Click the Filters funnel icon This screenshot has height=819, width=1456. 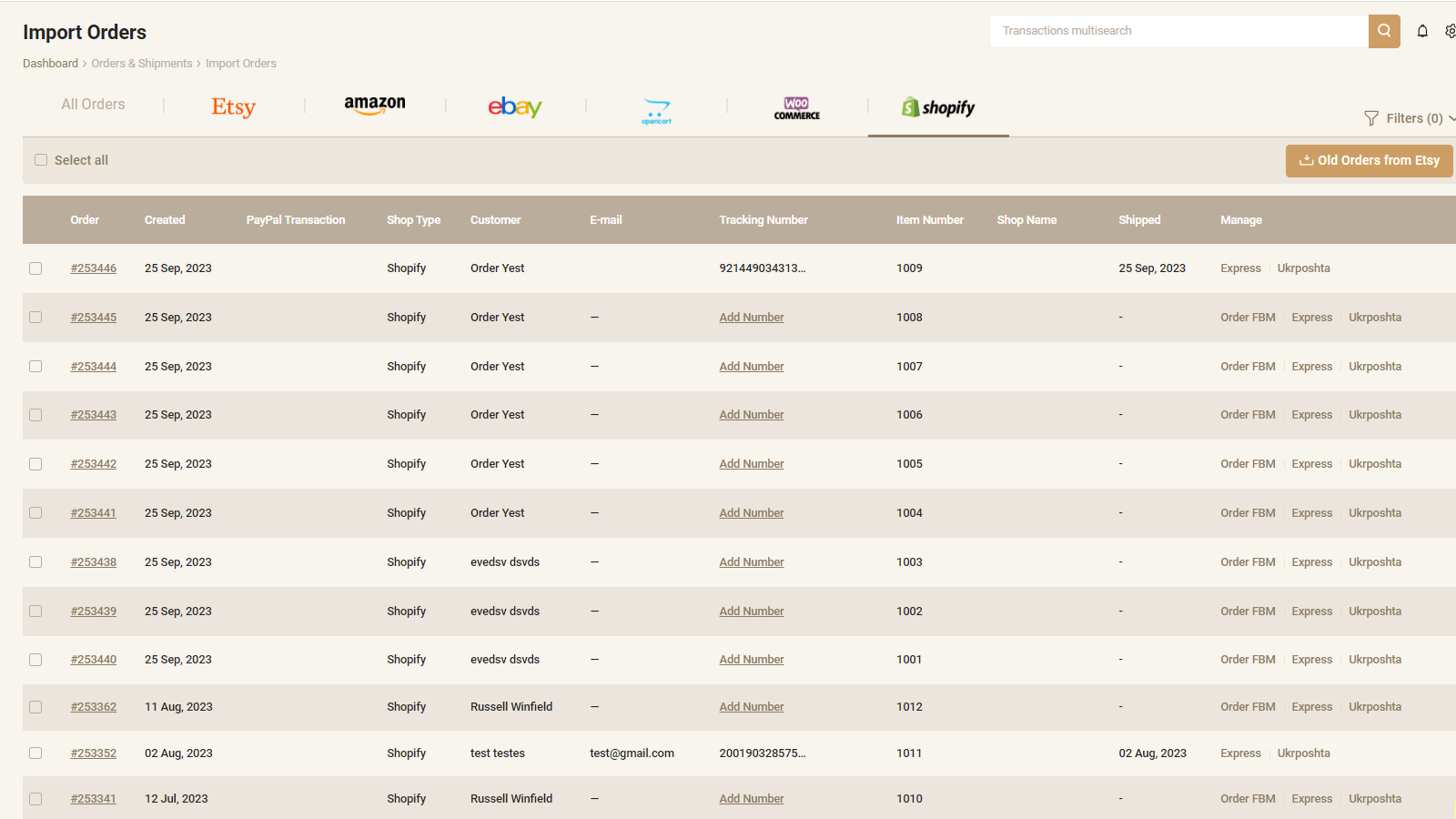tap(1371, 118)
